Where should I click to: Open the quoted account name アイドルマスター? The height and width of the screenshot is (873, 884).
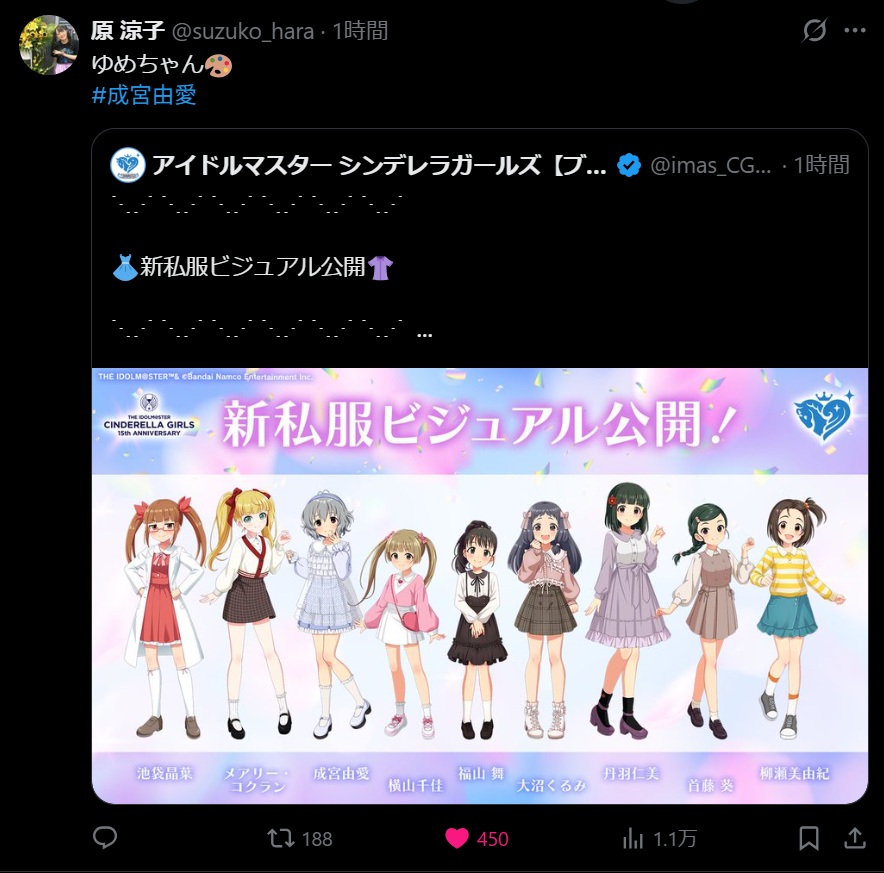379,165
